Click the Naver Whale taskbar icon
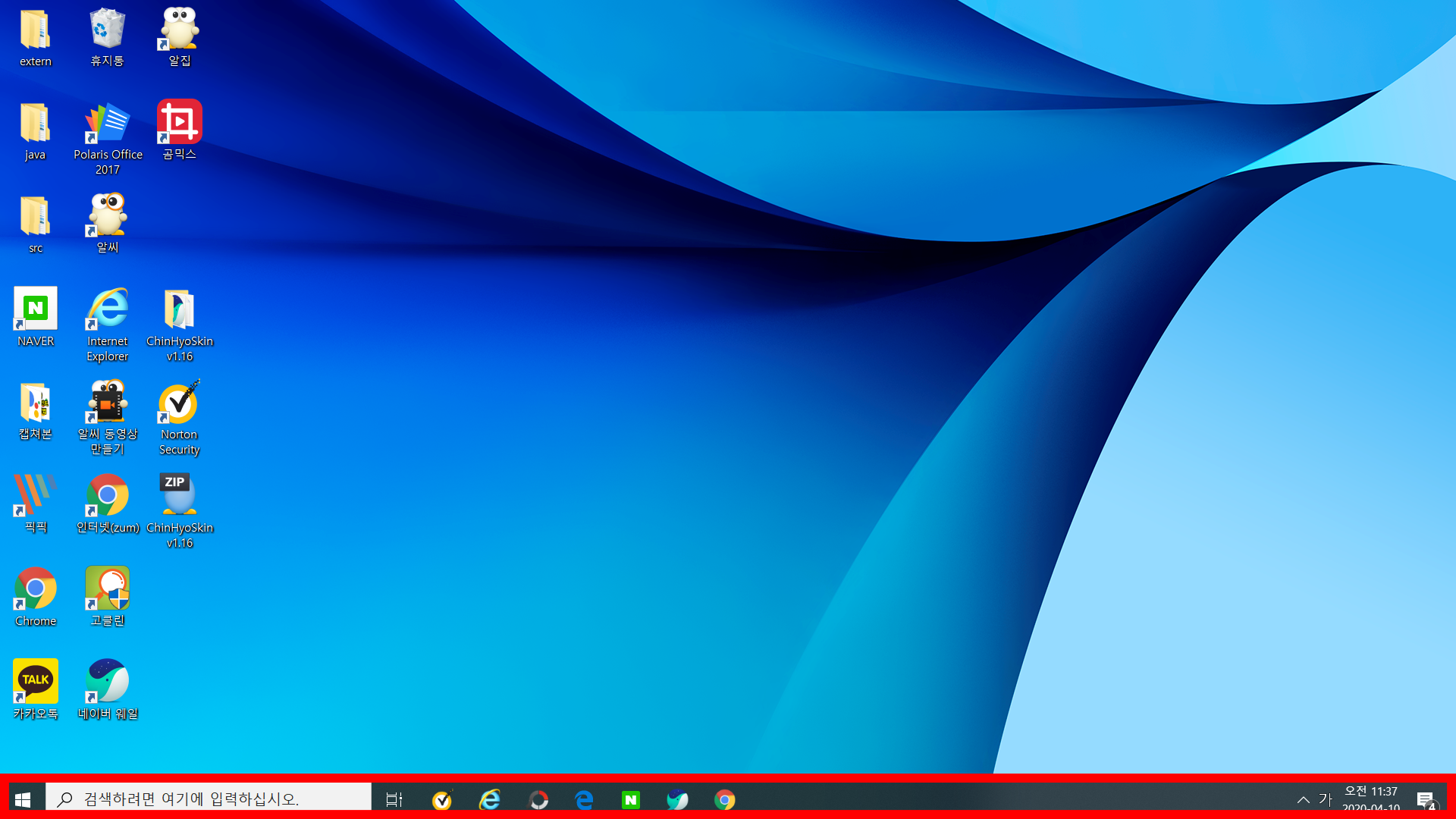The width and height of the screenshot is (1456, 819). coord(677,799)
